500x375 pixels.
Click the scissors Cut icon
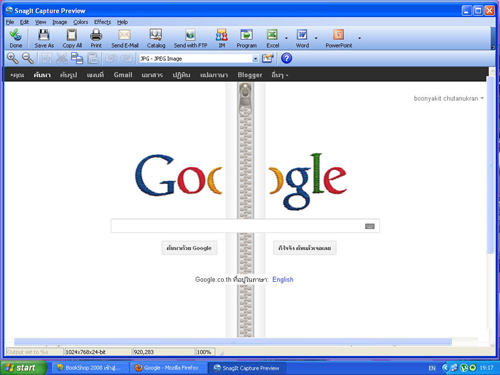(x=62, y=59)
